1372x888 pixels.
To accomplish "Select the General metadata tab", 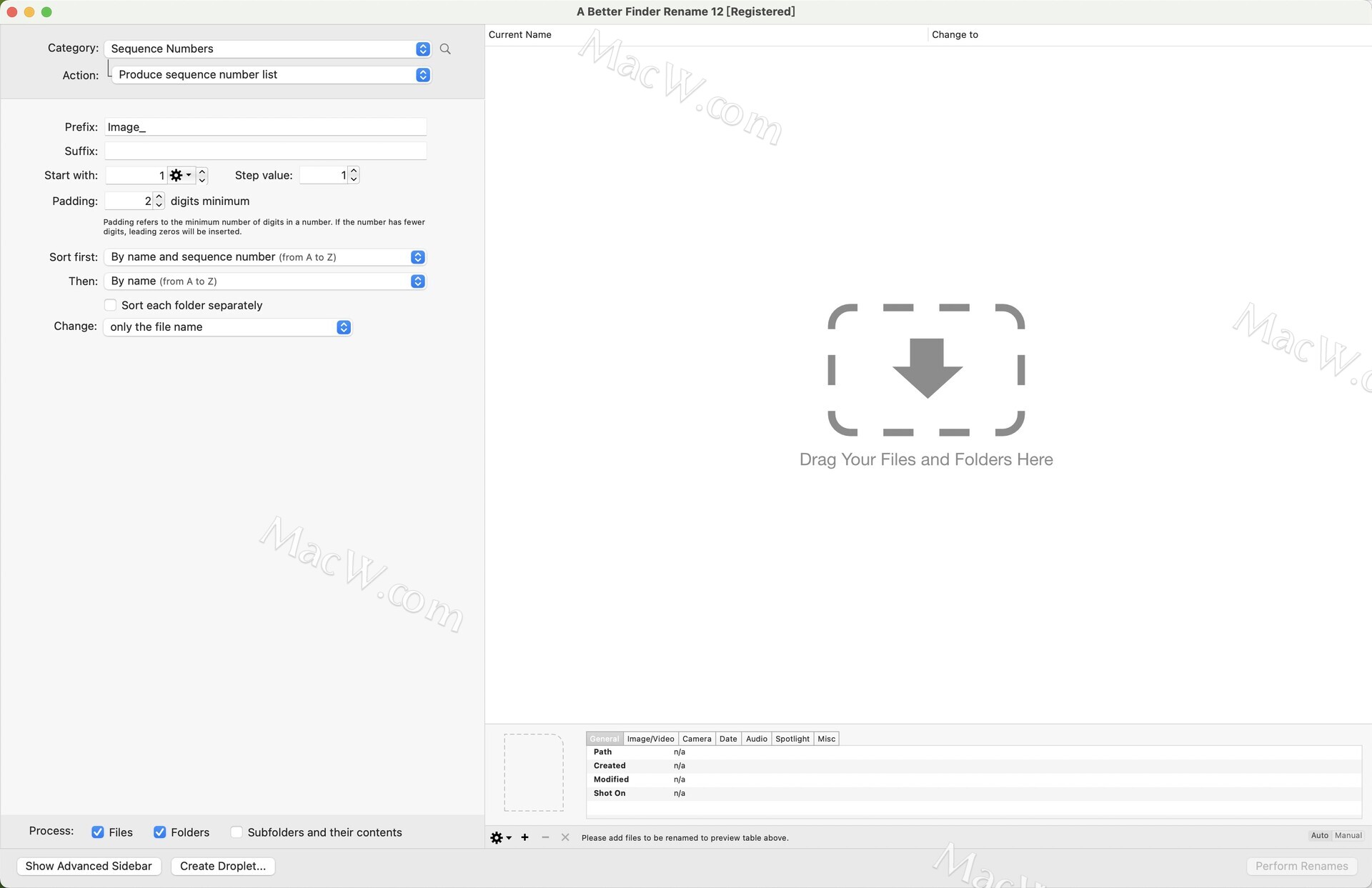I will click(x=605, y=739).
